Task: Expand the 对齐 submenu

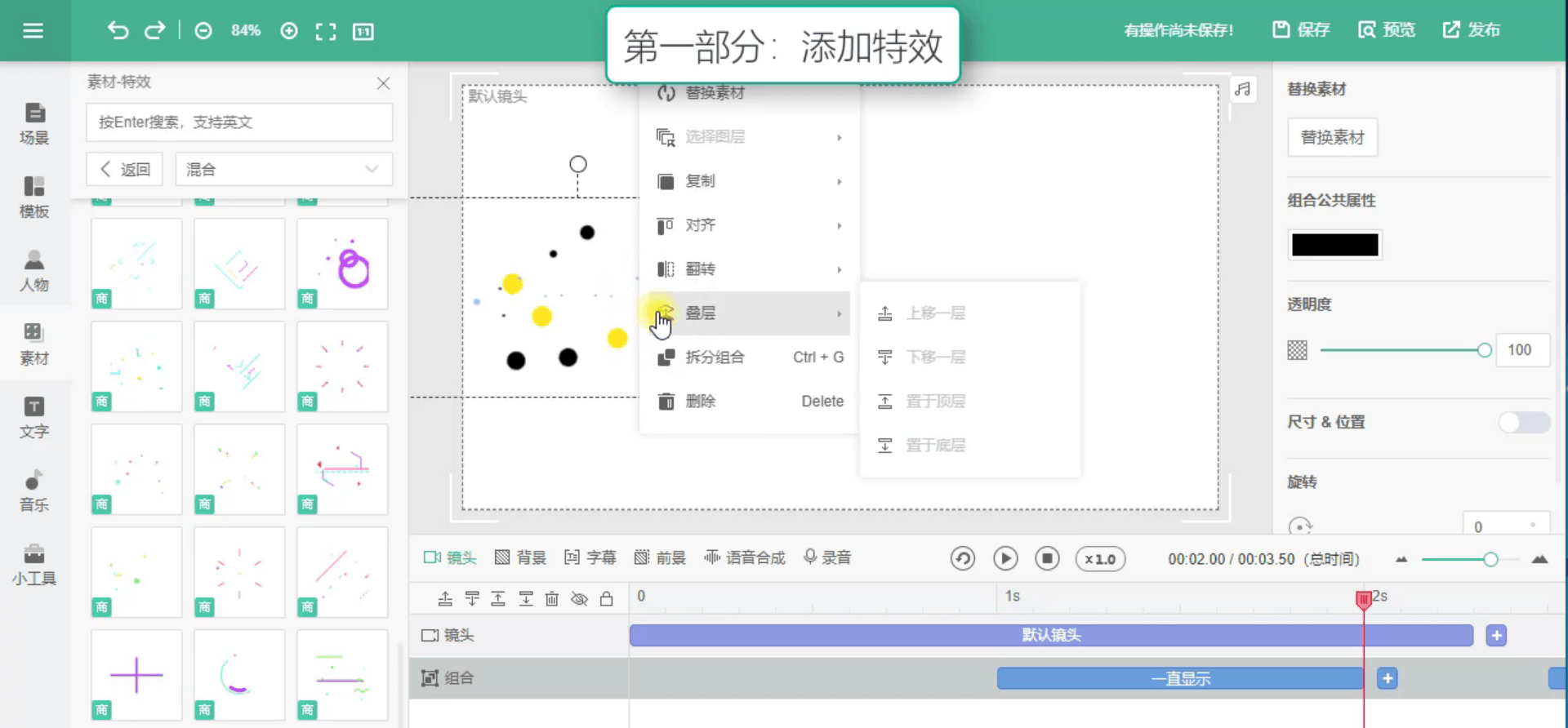Action: [x=749, y=225]
